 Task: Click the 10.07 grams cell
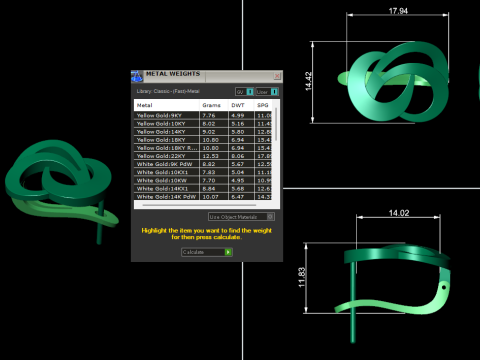[214, 197]
